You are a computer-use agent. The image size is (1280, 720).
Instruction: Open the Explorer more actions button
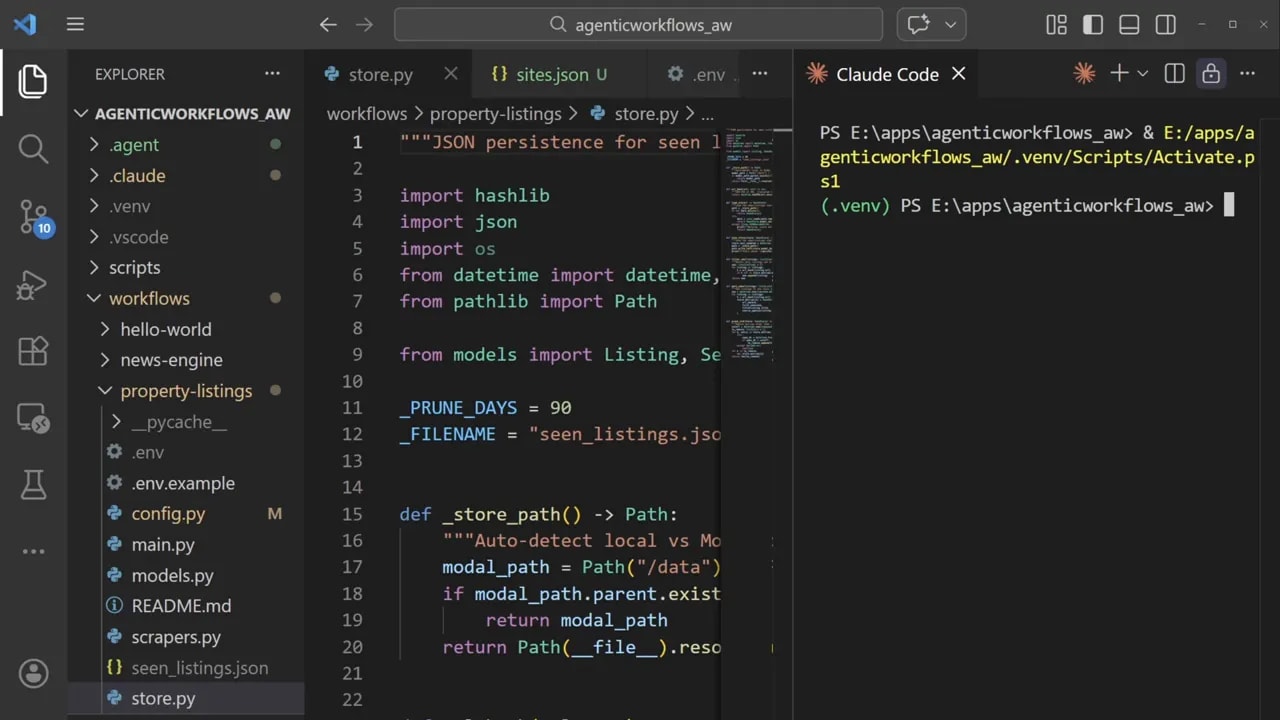[x=272, y=73]
